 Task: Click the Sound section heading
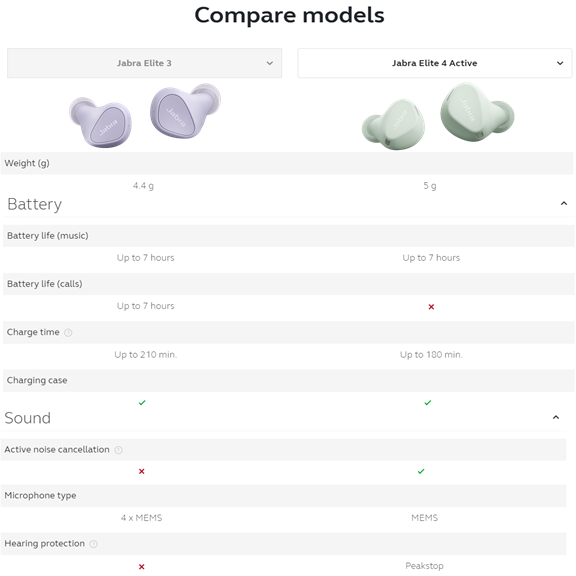click(x=28, y=418)
